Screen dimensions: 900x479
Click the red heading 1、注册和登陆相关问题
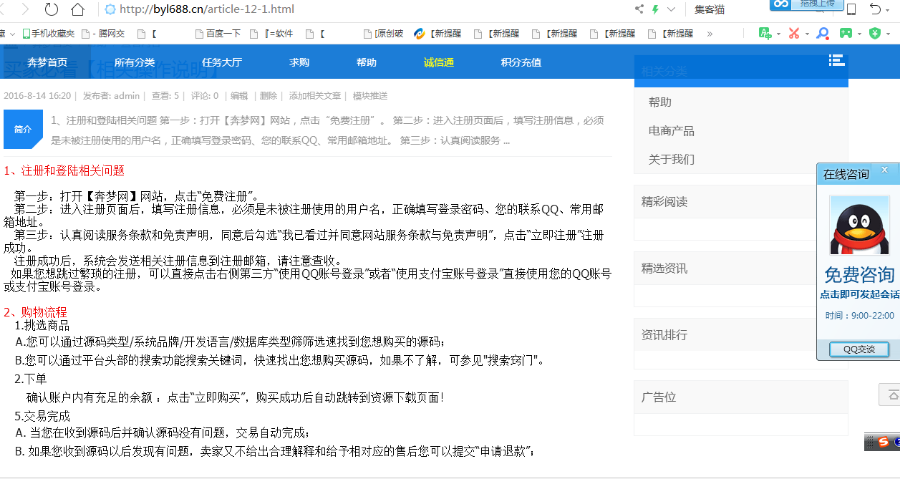click(64, 170)
